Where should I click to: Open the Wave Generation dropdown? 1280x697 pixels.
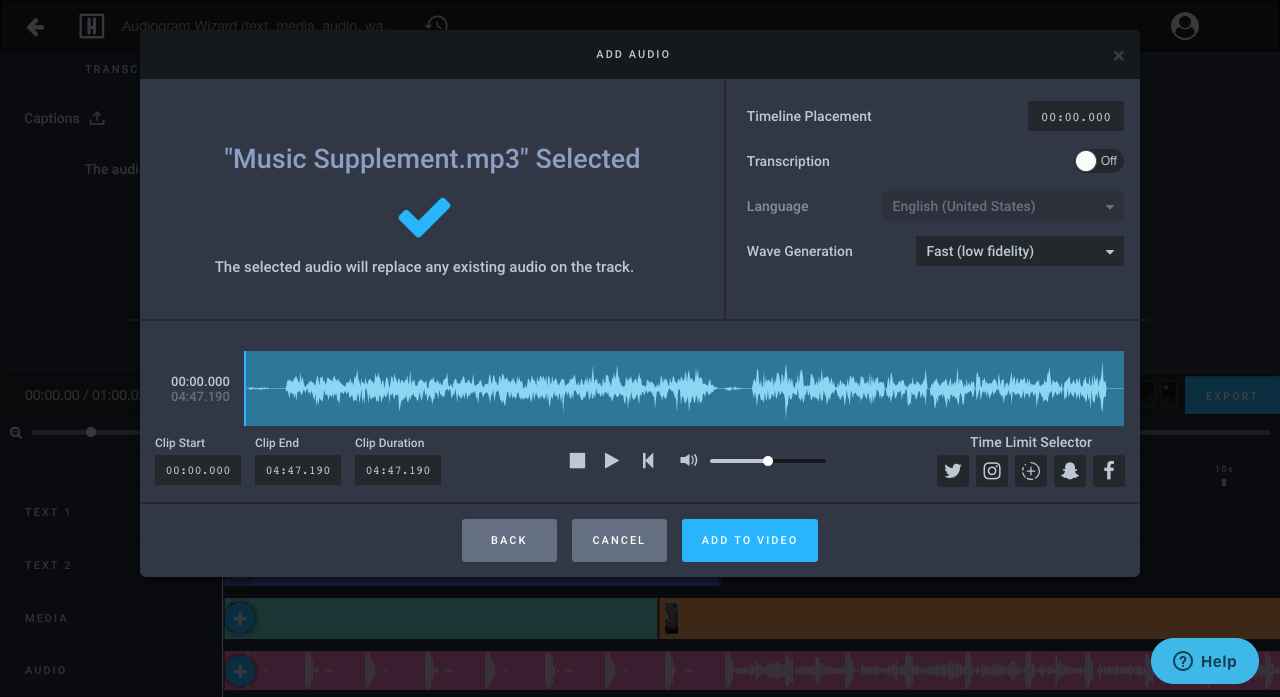[1019, 251]
